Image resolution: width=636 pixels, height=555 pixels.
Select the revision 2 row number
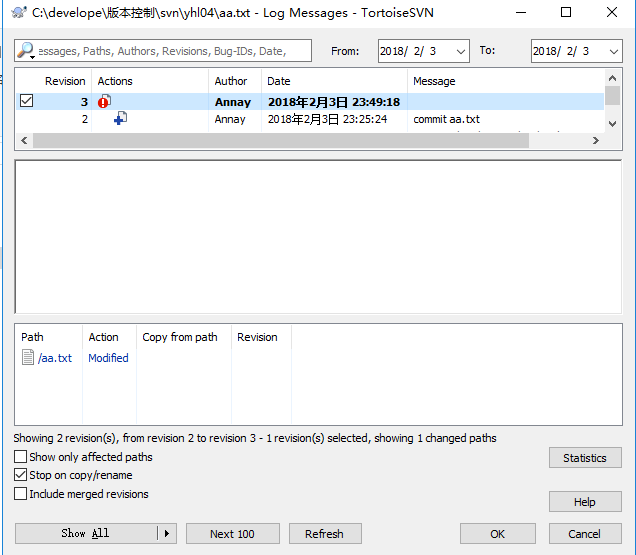84,119
